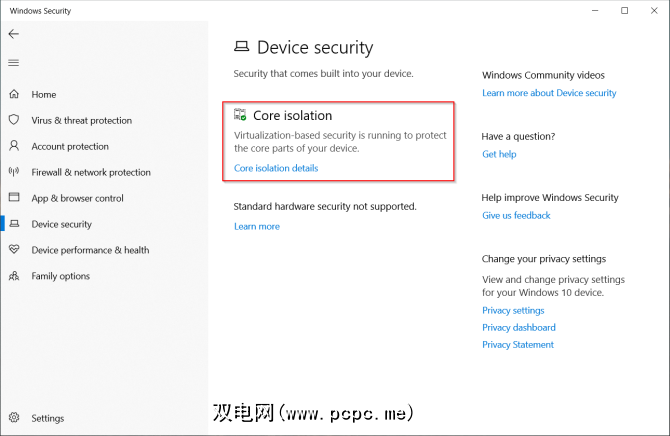Click the Virus & threat protection shield icon

pos(14,120)
